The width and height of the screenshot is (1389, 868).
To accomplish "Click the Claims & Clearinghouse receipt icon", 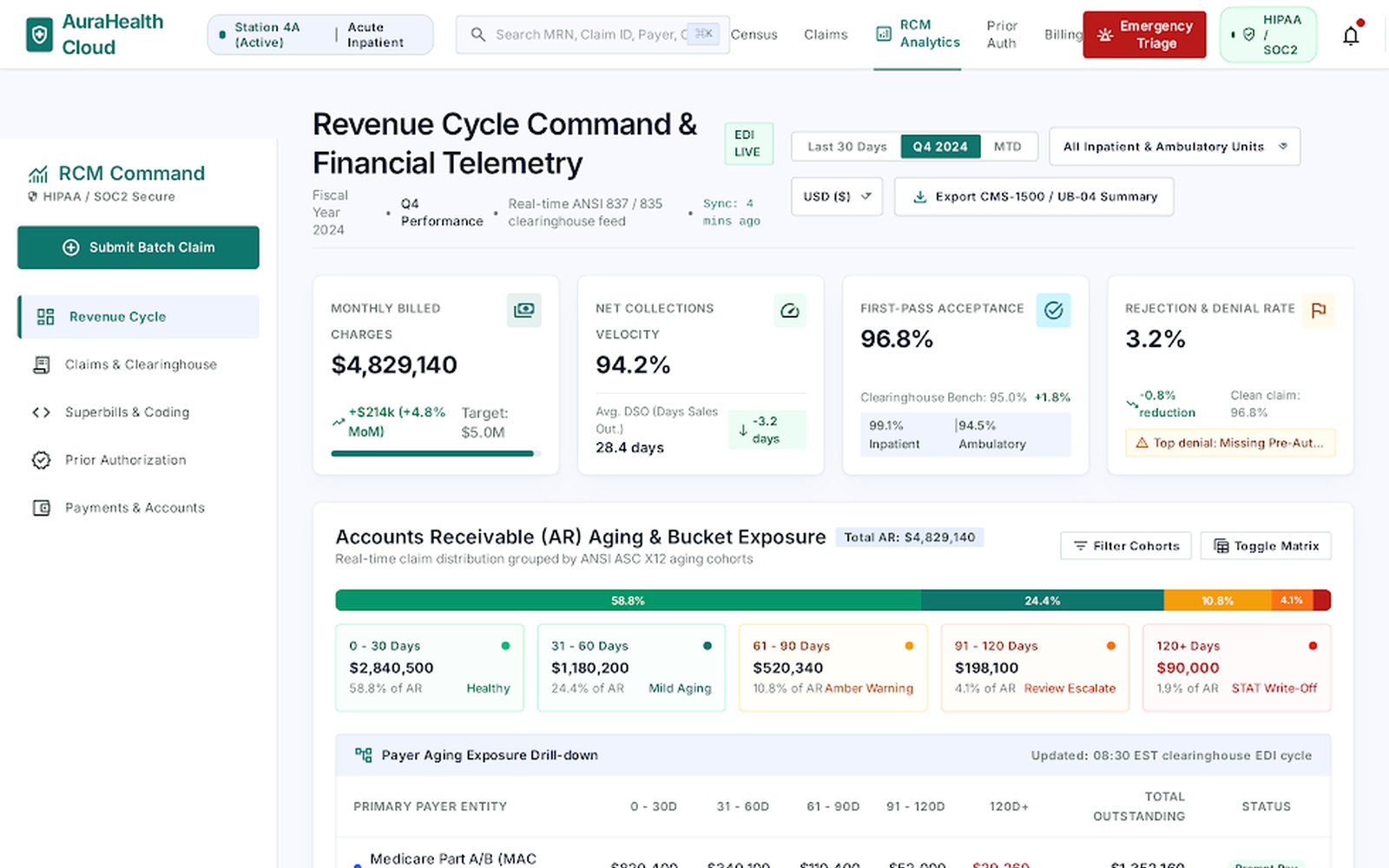I will (x=41, y=365).
